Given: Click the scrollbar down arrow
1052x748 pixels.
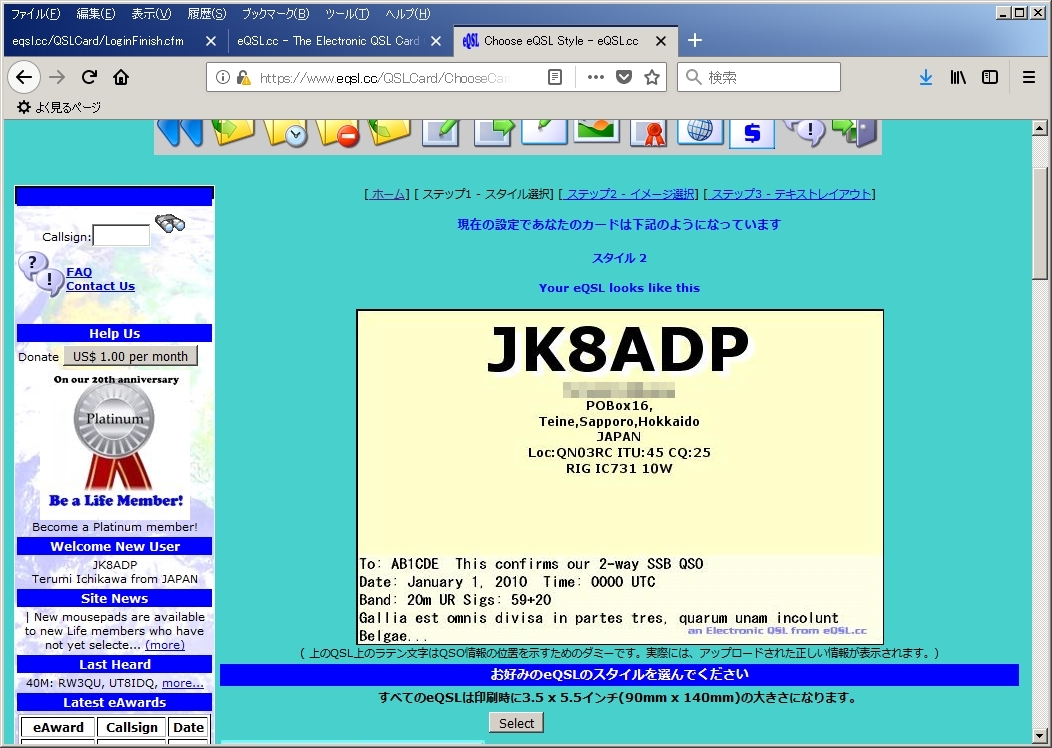Looking at the screenshot, I should (x=1040, y=736).
